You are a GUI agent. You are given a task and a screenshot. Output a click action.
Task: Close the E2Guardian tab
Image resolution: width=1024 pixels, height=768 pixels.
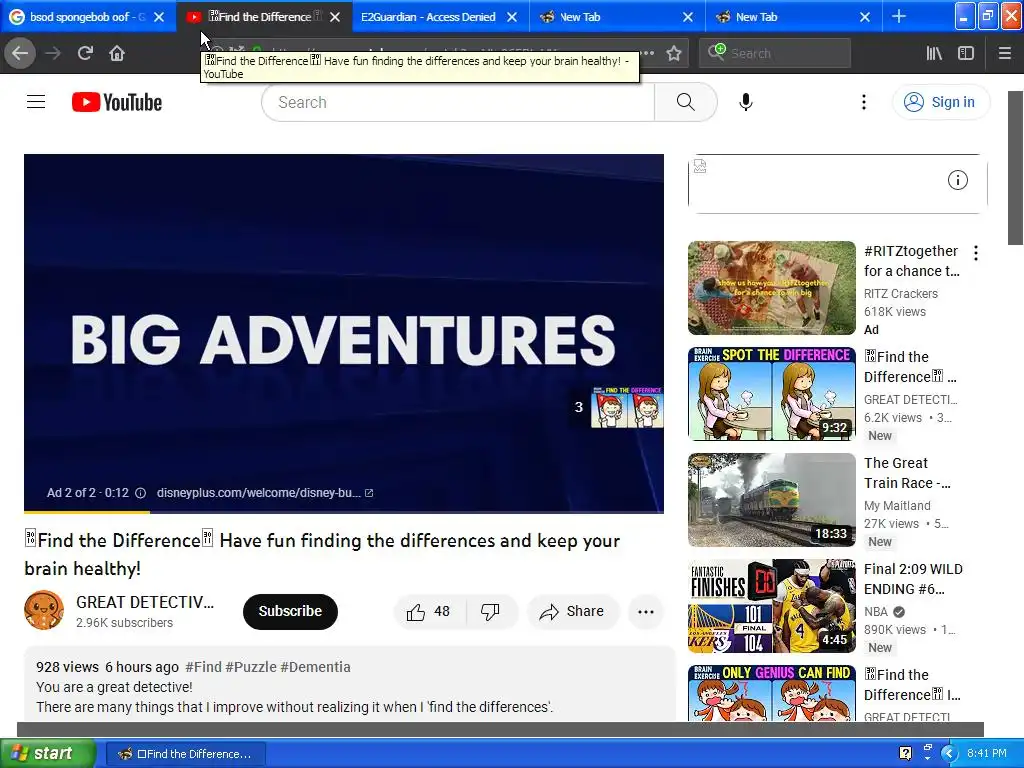[x=512, y=17]
